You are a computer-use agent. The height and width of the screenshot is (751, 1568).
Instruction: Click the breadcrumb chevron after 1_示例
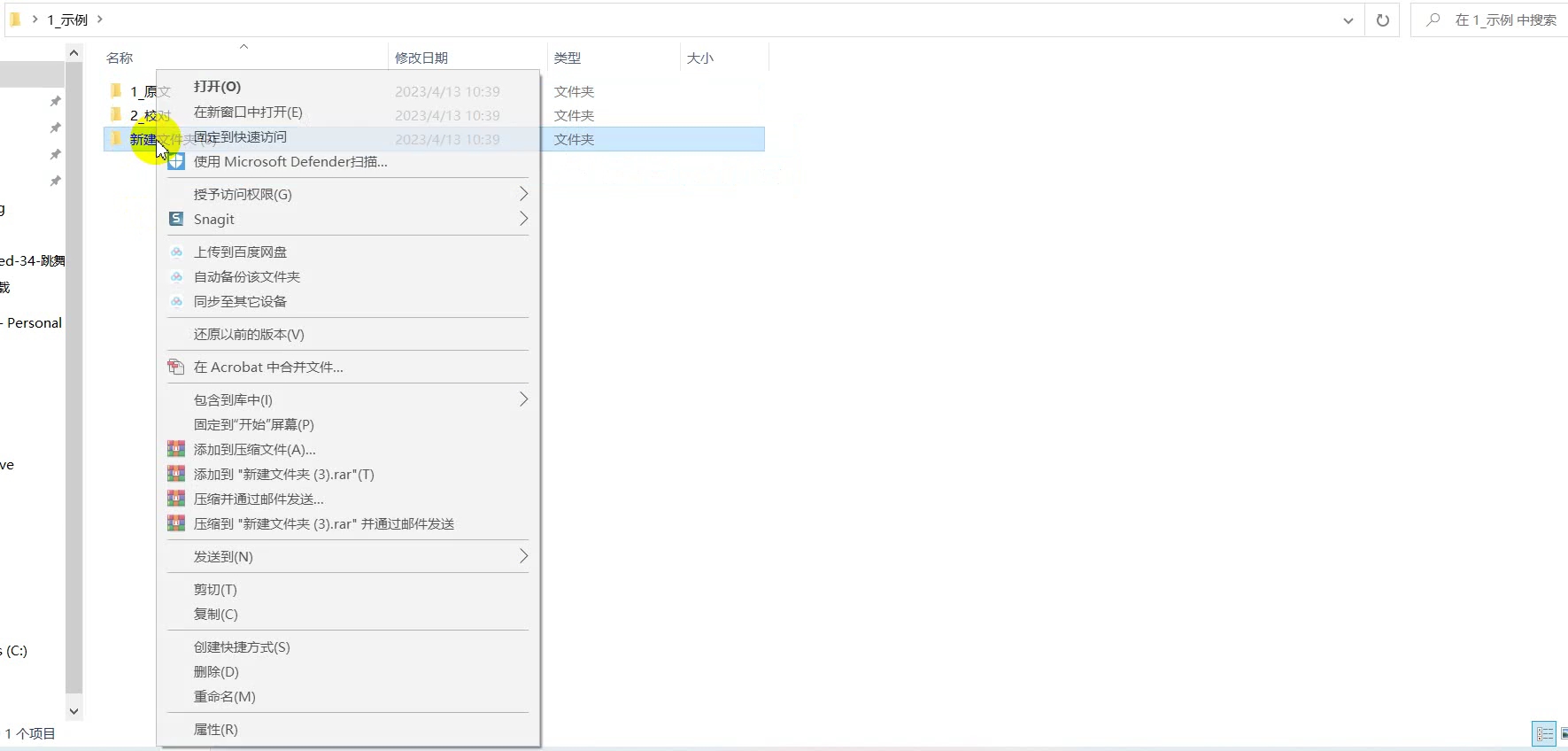(x=100, y=19)
